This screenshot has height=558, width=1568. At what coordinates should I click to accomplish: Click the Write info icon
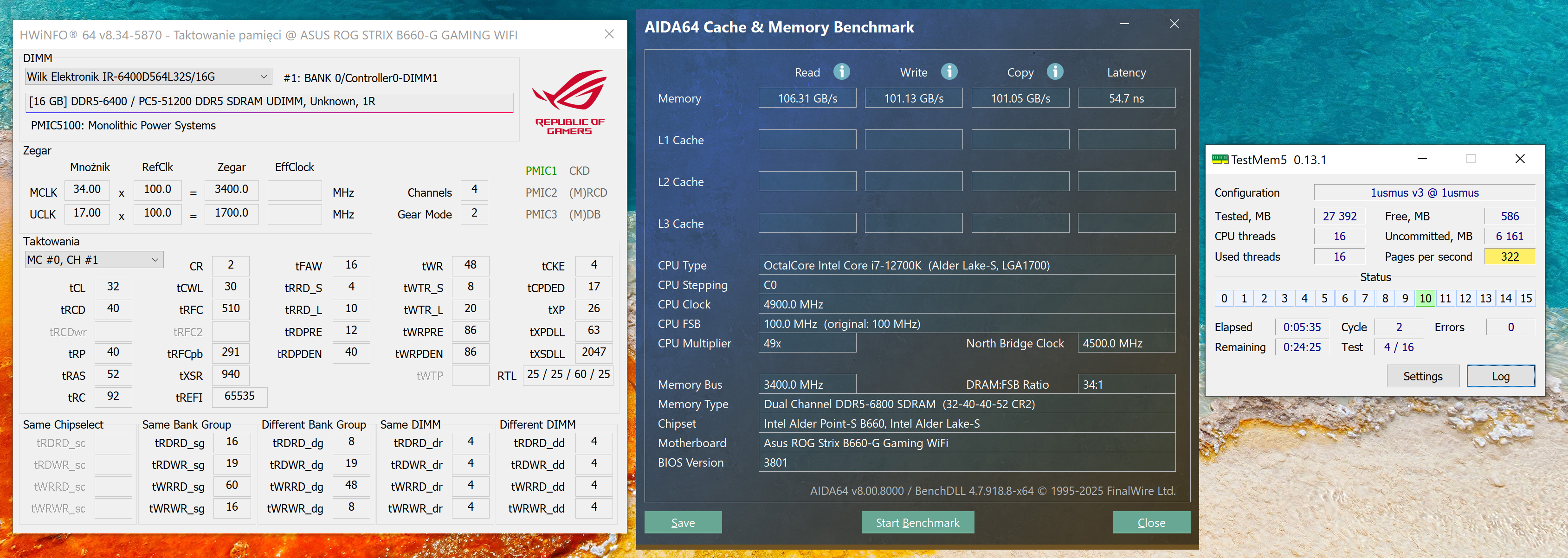point(949,72)
